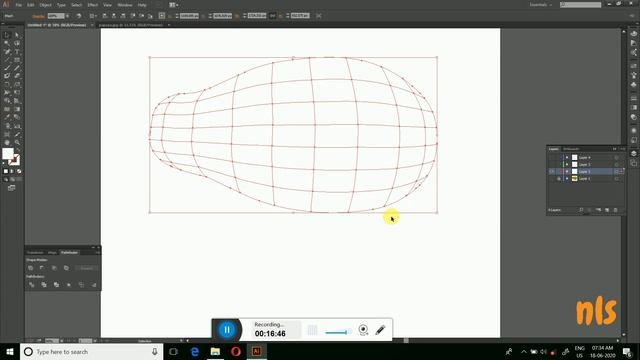This screenshot has width=640, height=360.
Task: Select the Direct Selection tool
Action: pyautogui.click(x=17, y=36)
